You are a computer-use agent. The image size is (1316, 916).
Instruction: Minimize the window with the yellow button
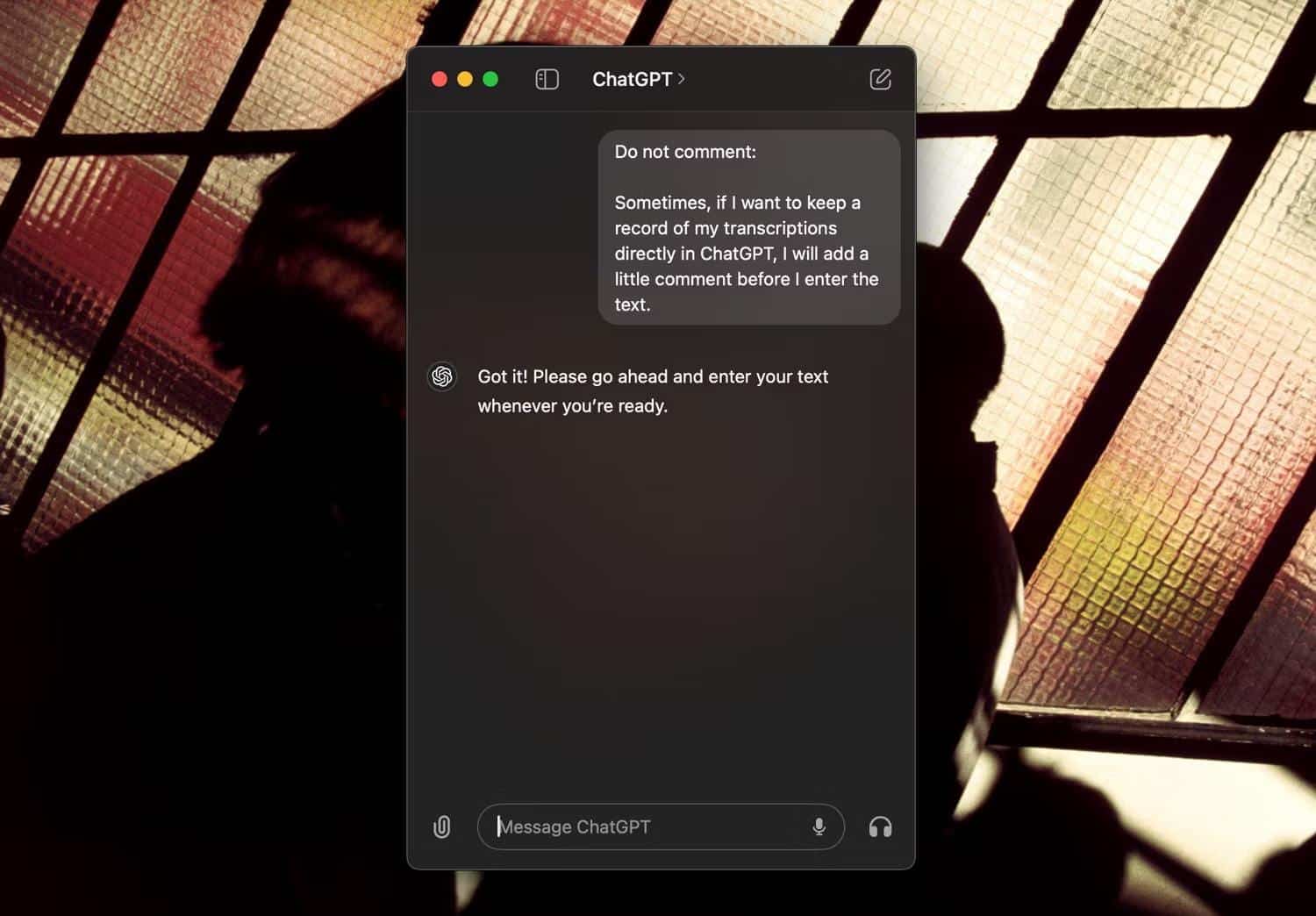tap(465, 79)
